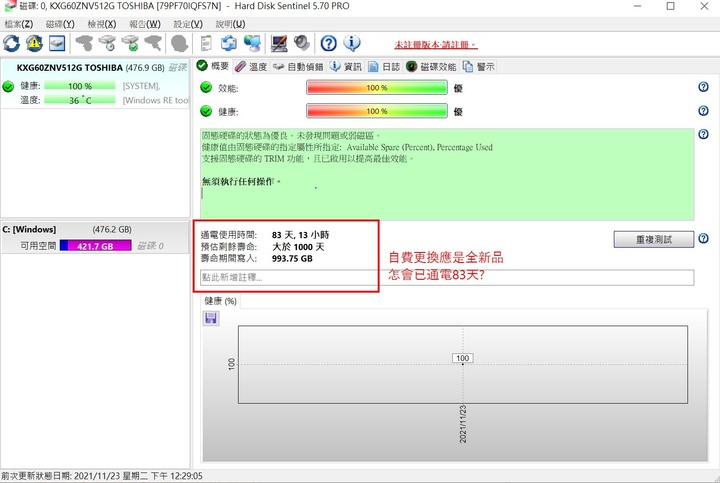Click the save floppy icon above health chart
Image resolution: width=720 pixels, height=483 pixels.
coord(211,318)
